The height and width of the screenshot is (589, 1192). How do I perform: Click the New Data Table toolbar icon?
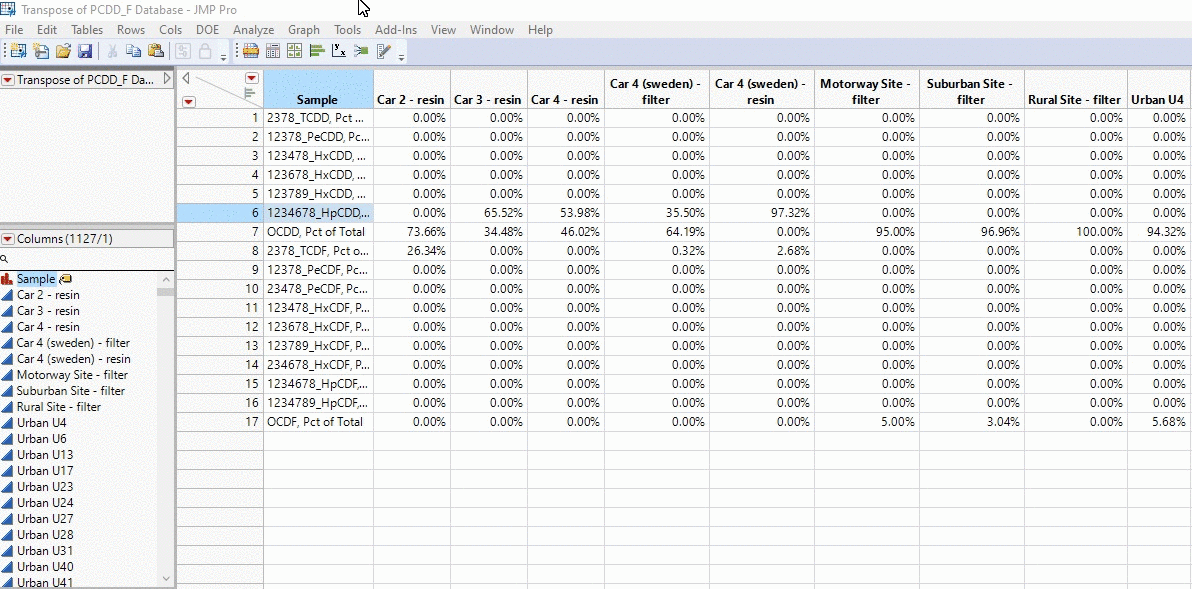click(x=18, y=51)
